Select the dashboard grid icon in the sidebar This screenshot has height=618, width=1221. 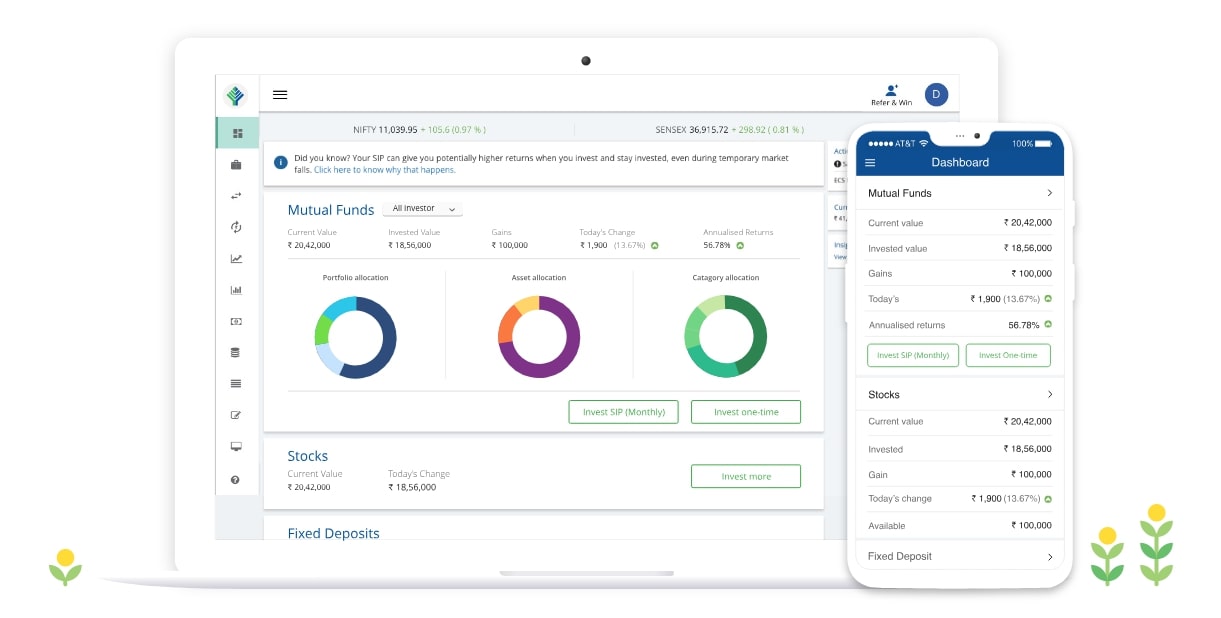pyautogui.click(x=237, y=133)
